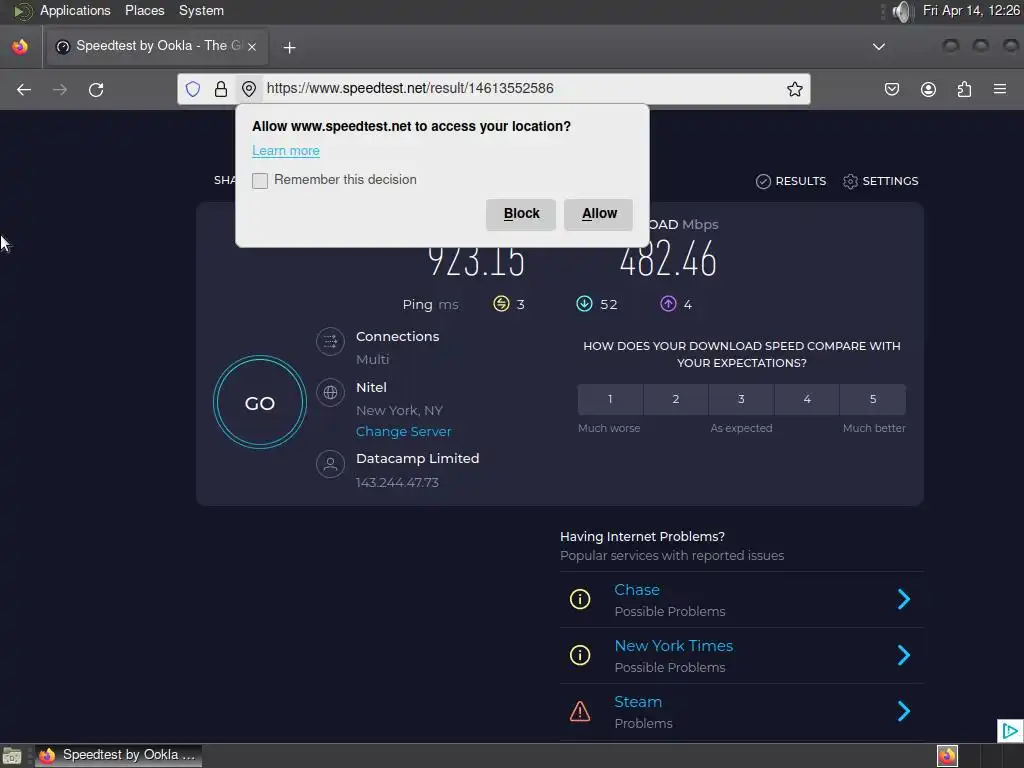
Task: Click the Change Server link
Action: coord(404,432)
